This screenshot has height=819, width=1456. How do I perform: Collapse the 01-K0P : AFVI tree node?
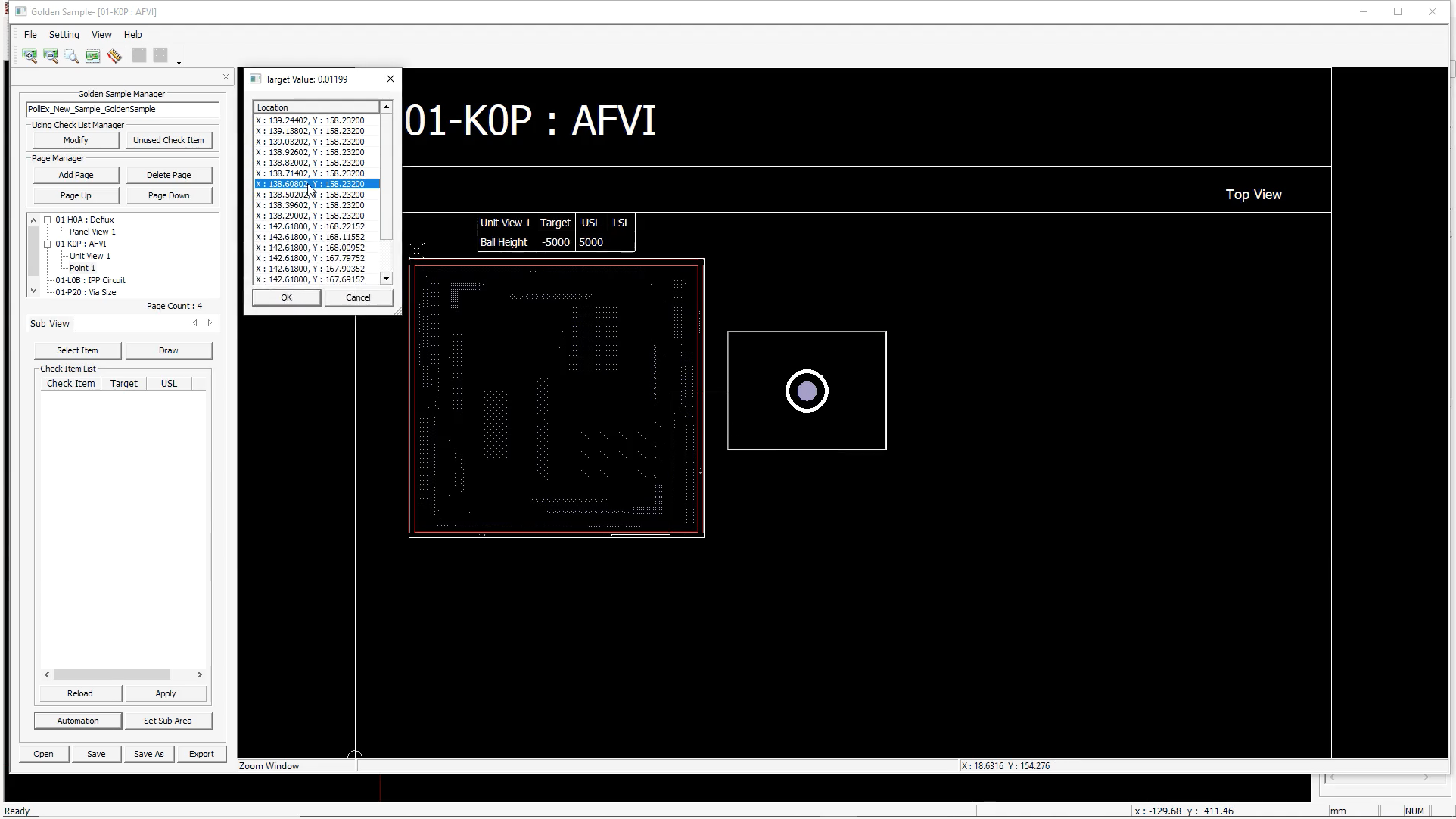point(47,244)
